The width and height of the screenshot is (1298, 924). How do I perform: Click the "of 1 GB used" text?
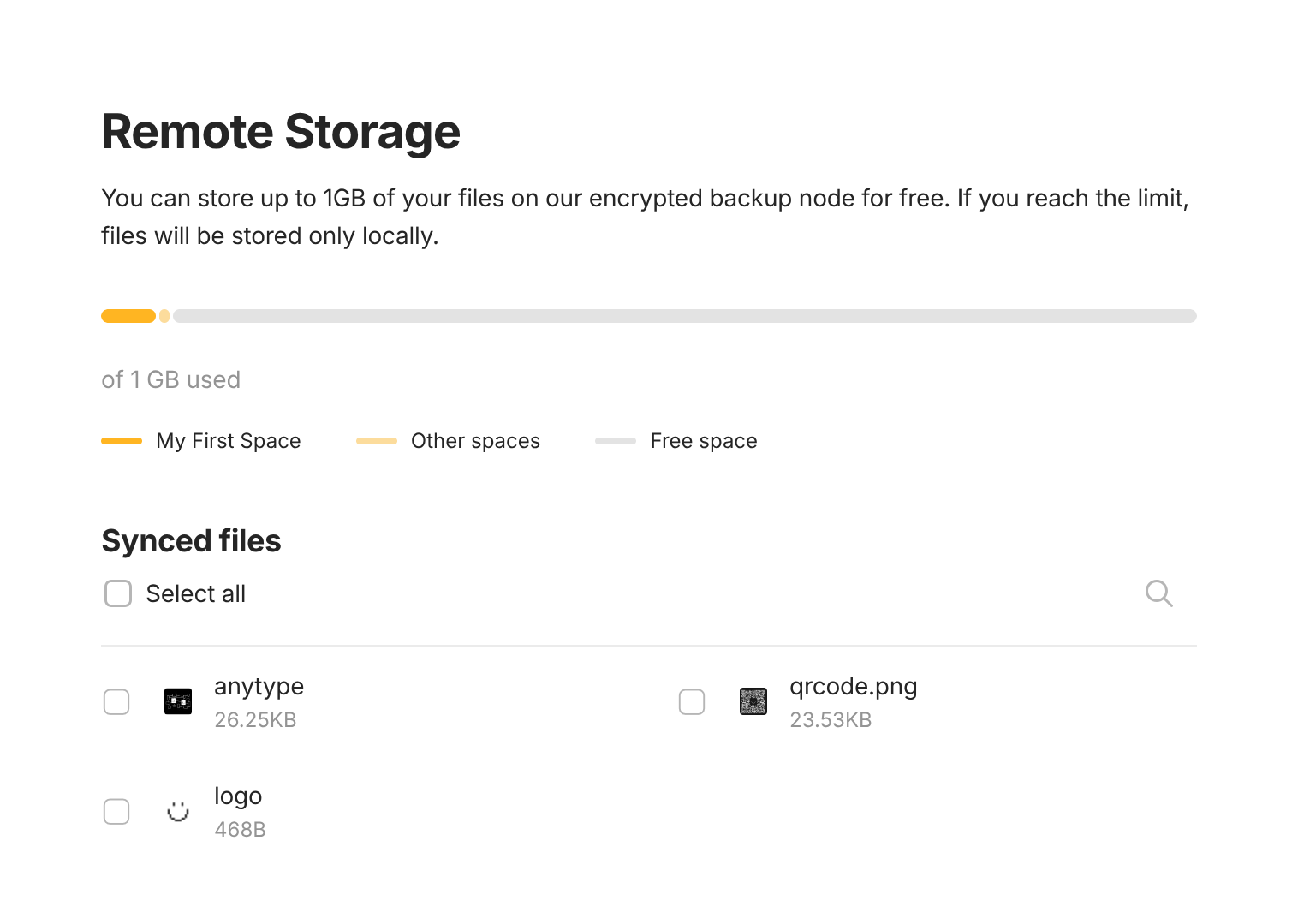click(171, 379)
